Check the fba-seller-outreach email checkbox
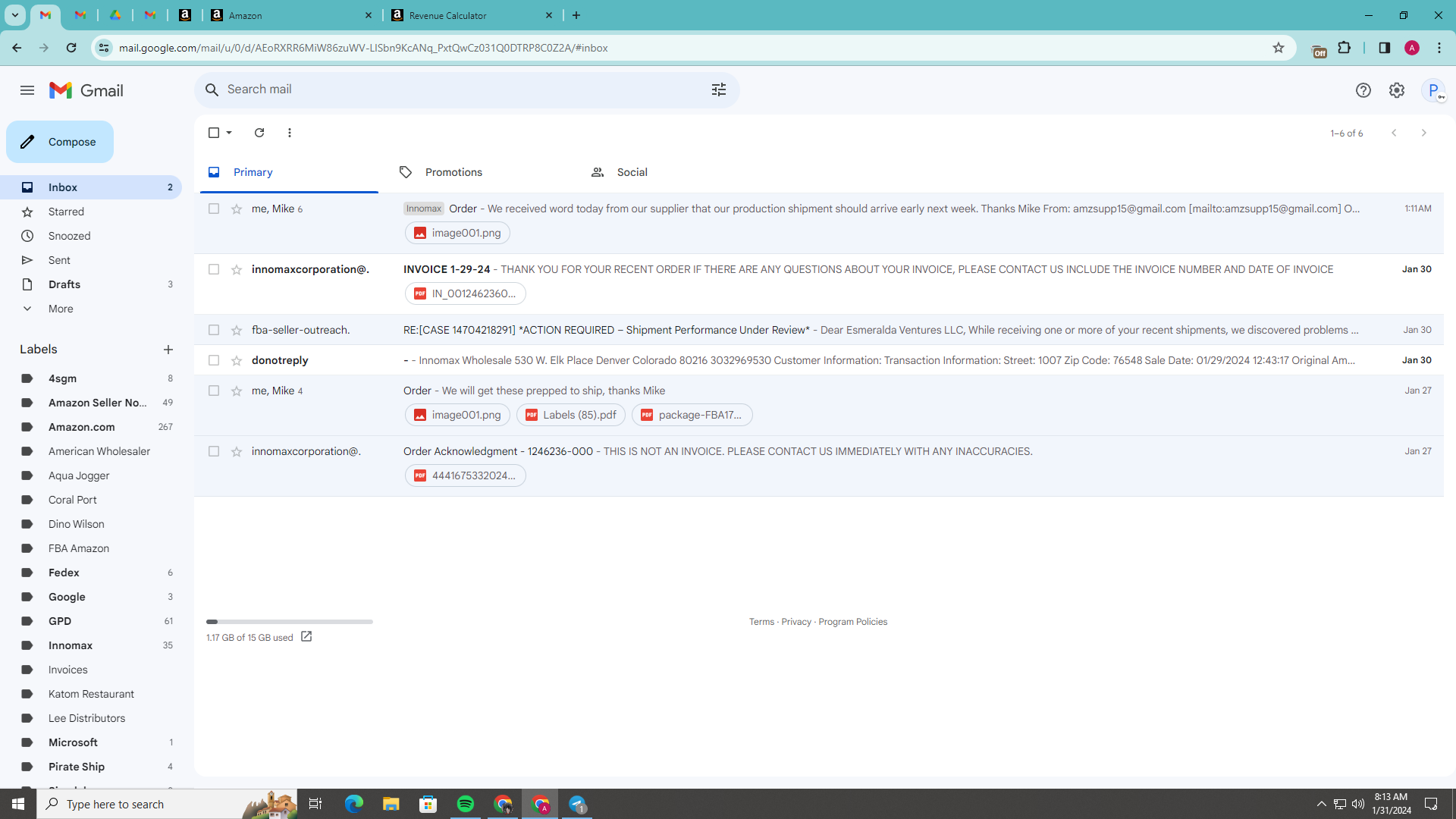Viewport: 1456px width, 819px height. click(214, 330)
